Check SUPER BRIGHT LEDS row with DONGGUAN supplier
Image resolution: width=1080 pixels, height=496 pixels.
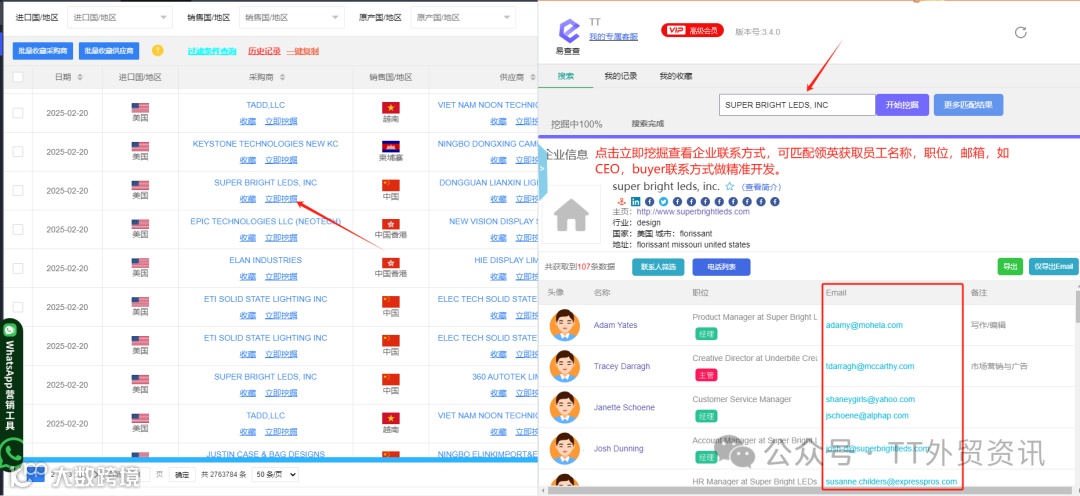click(18, 190)
